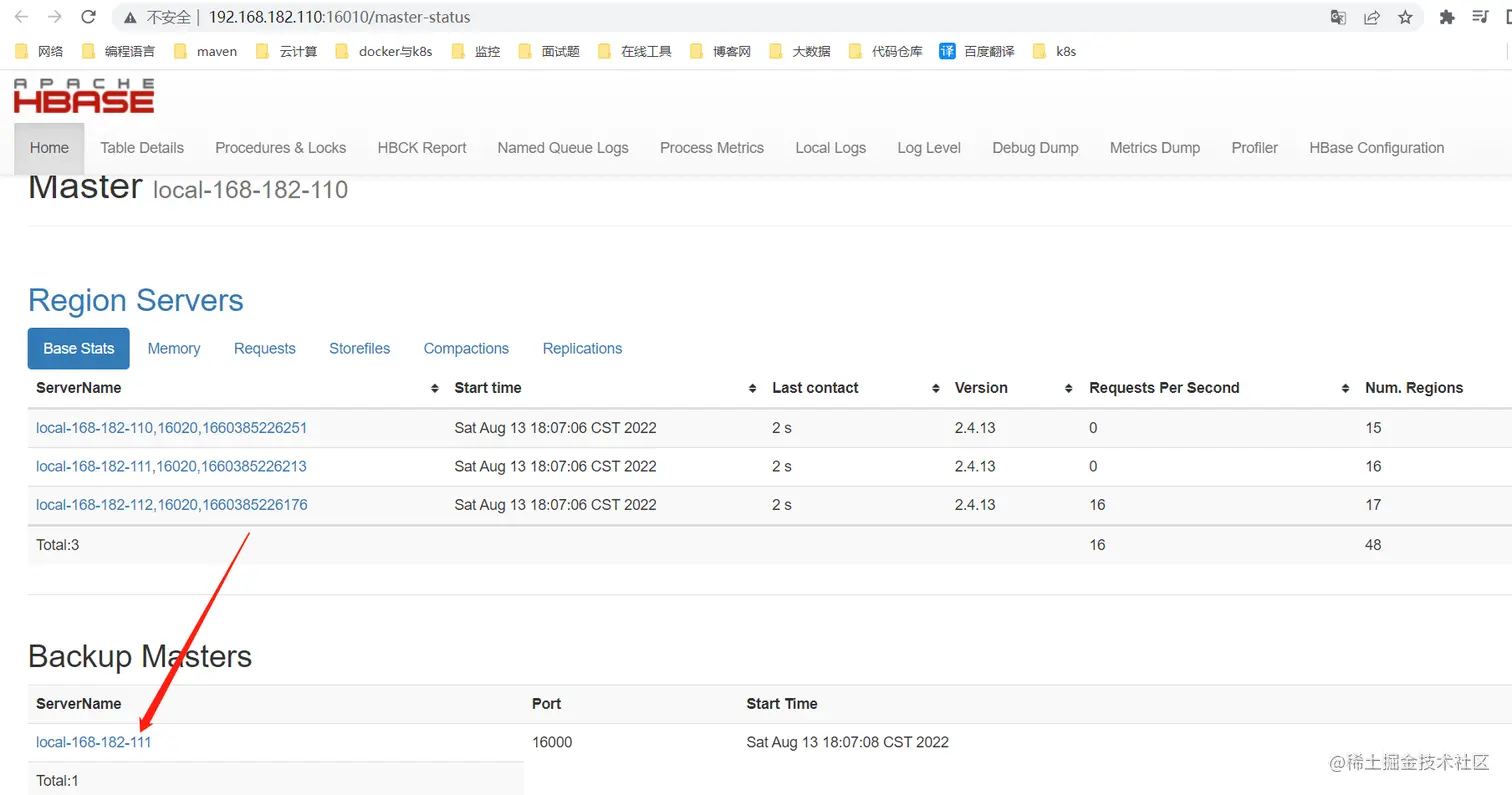Open the extensions puzzle icon
This screenshot has height=795, width=1512.
coord(1446,17)
